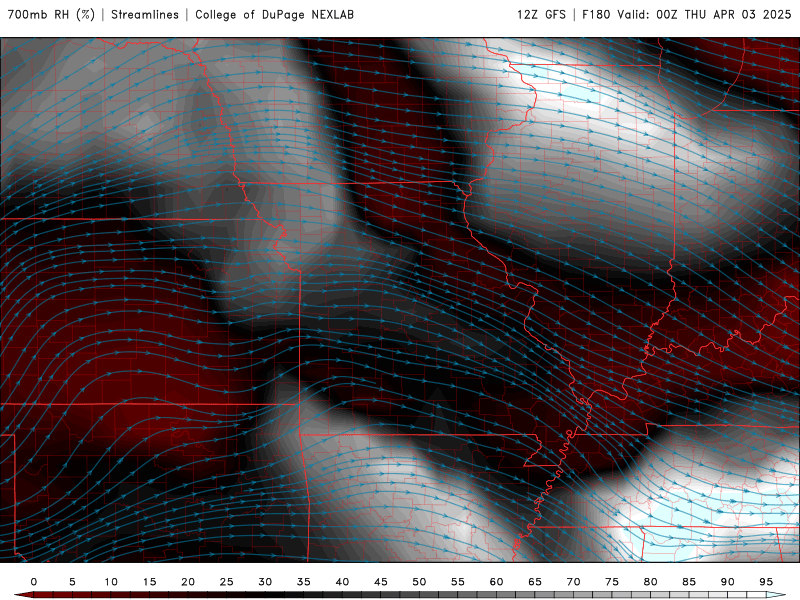Image resolution: width=800 pixels, height=600 pixels.
Task: Click the 10 label on the colorbar
Action: (x=111, y=582)
